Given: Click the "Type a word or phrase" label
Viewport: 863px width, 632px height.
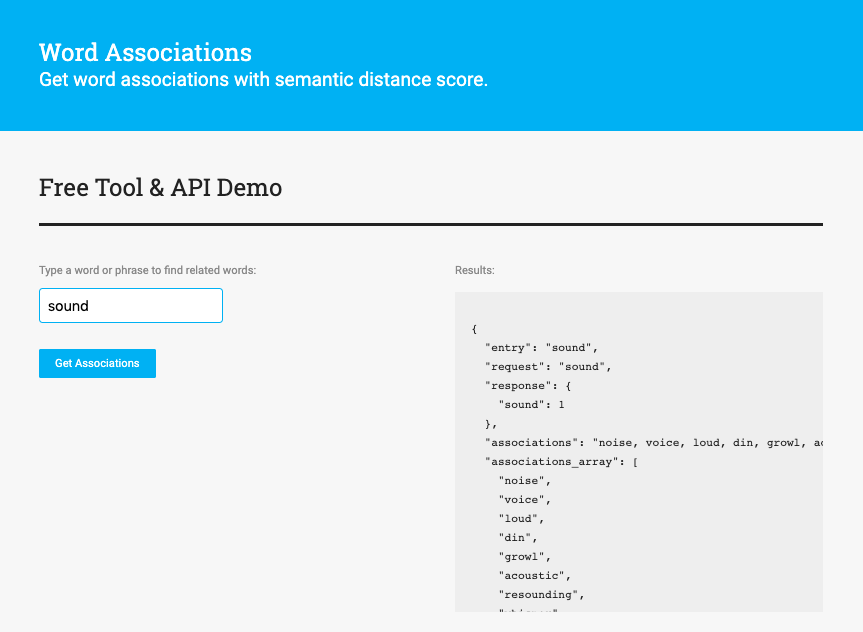Looking at the screenshot, I should click(x=147, y=270).
